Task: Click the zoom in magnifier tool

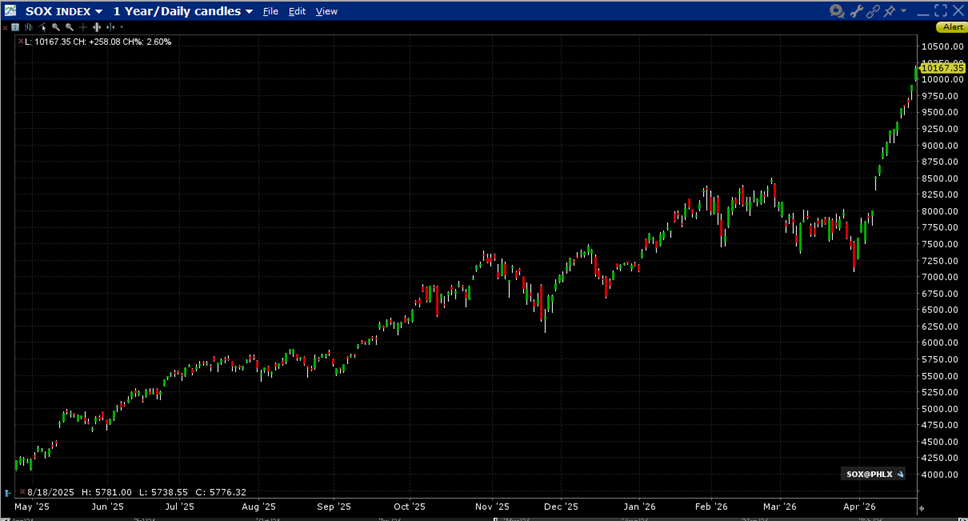Action: (x=56, y=27)
